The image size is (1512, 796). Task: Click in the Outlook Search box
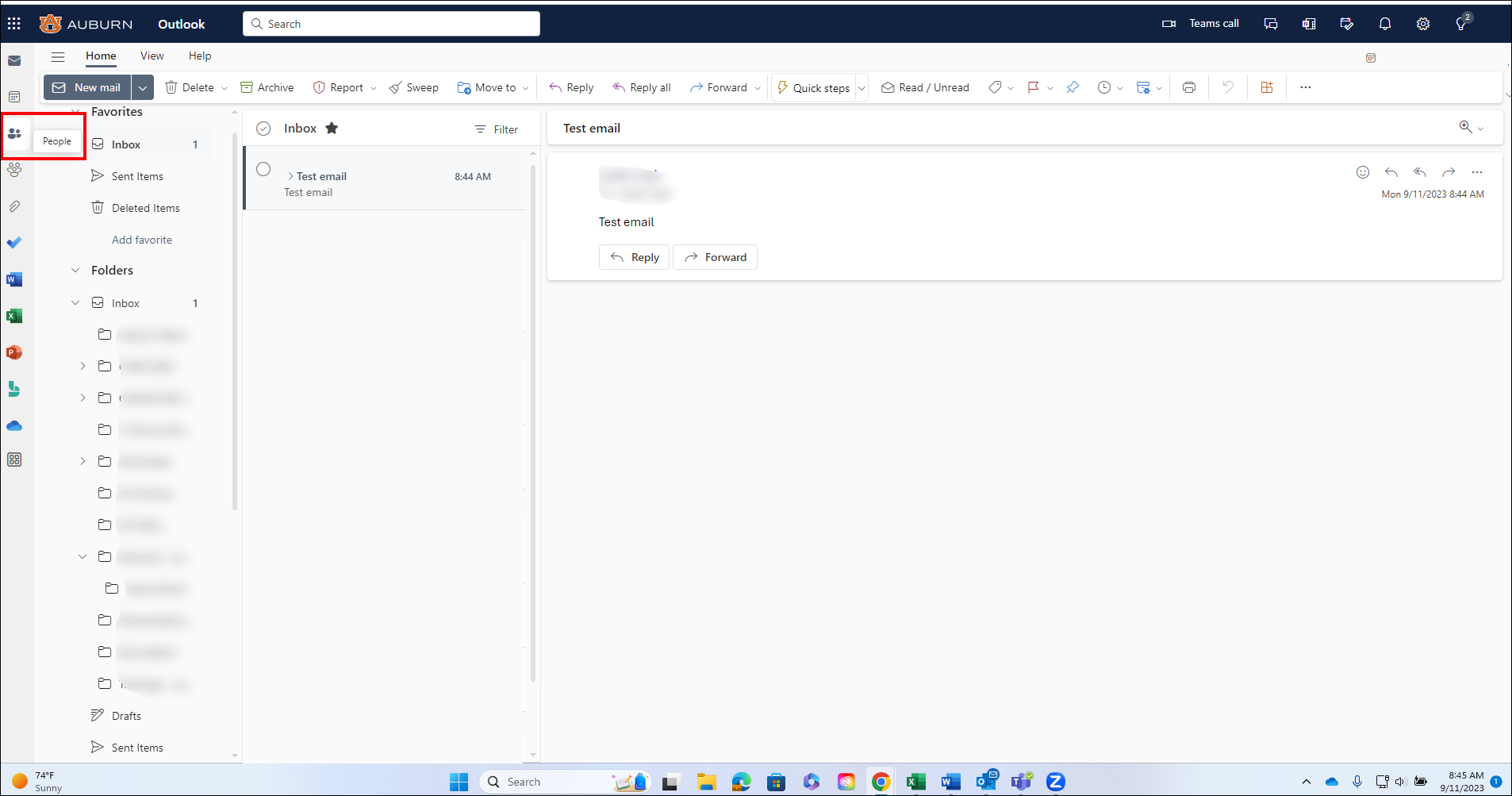click(391, 24)
